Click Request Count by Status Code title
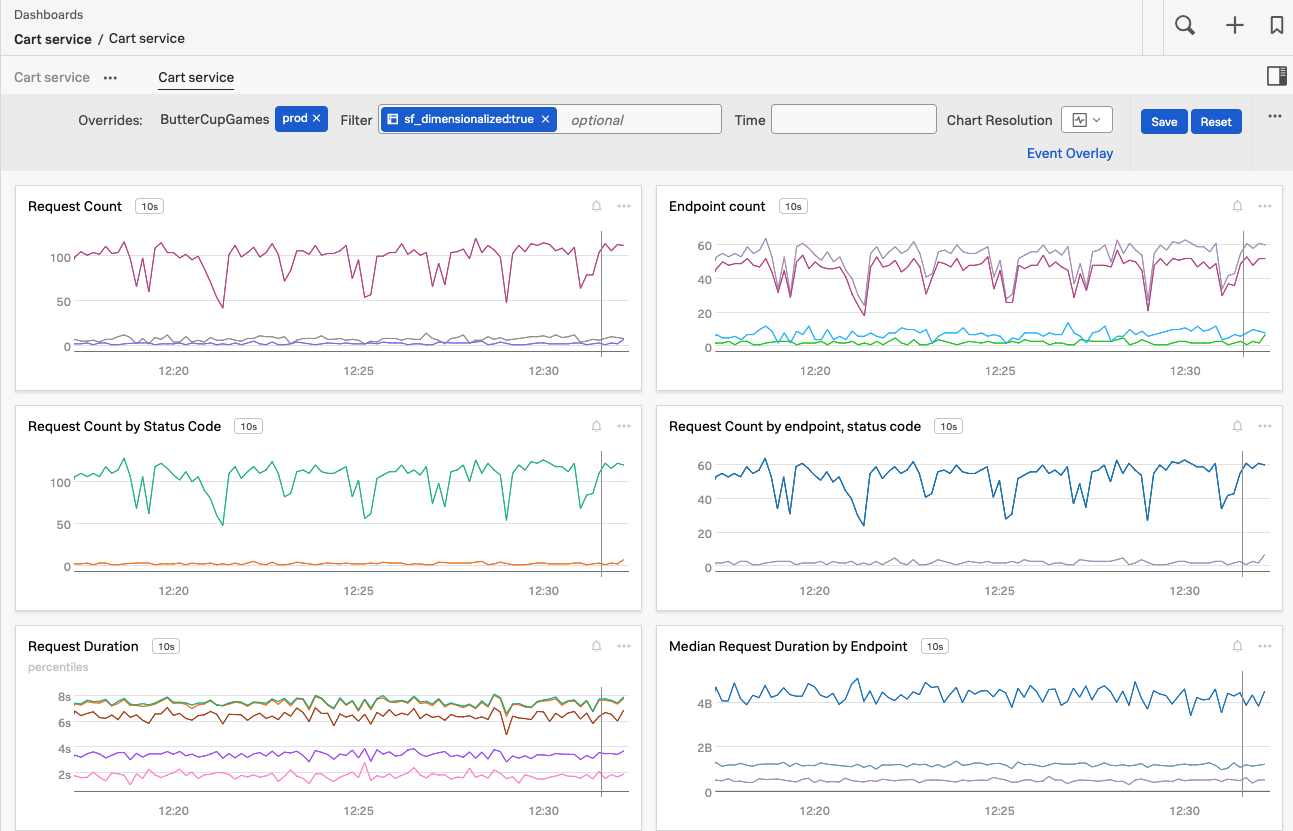This screenshot has height=831, width=1293. (125, 426)
